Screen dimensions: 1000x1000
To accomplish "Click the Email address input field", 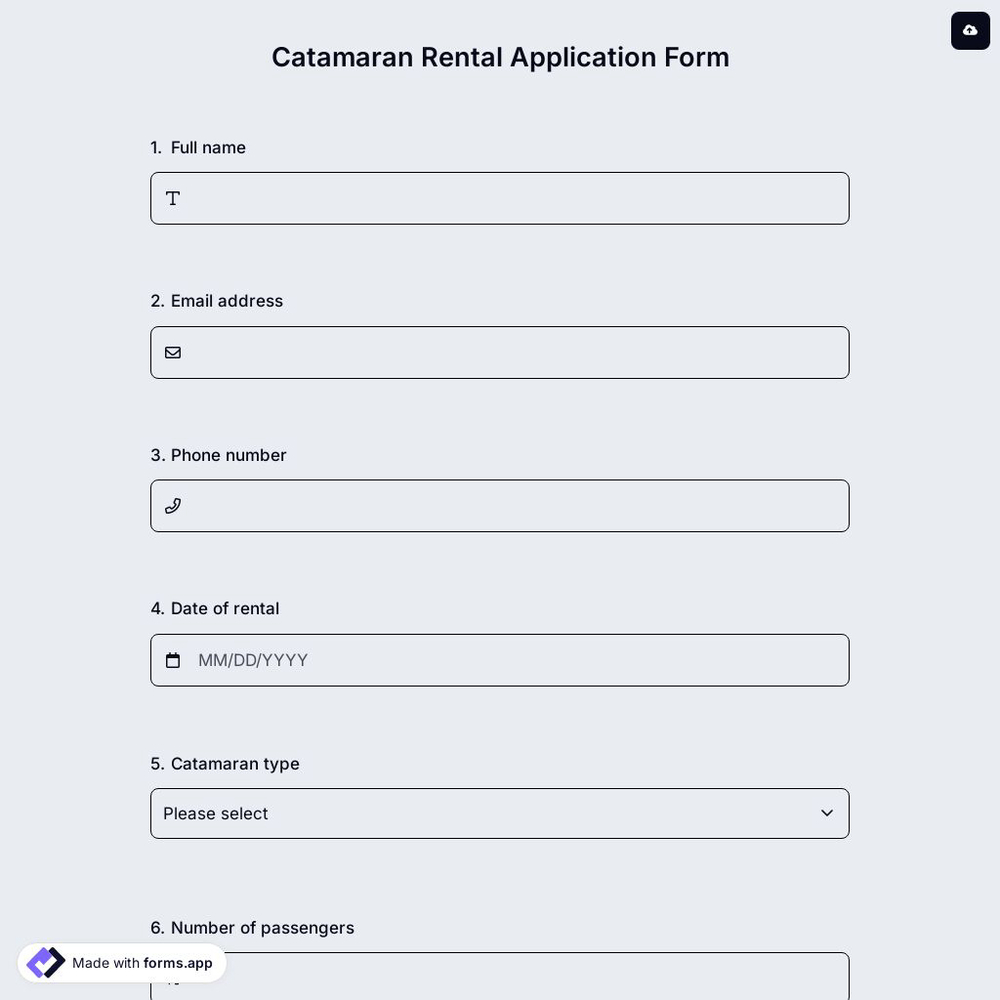I will coord(500,351).
